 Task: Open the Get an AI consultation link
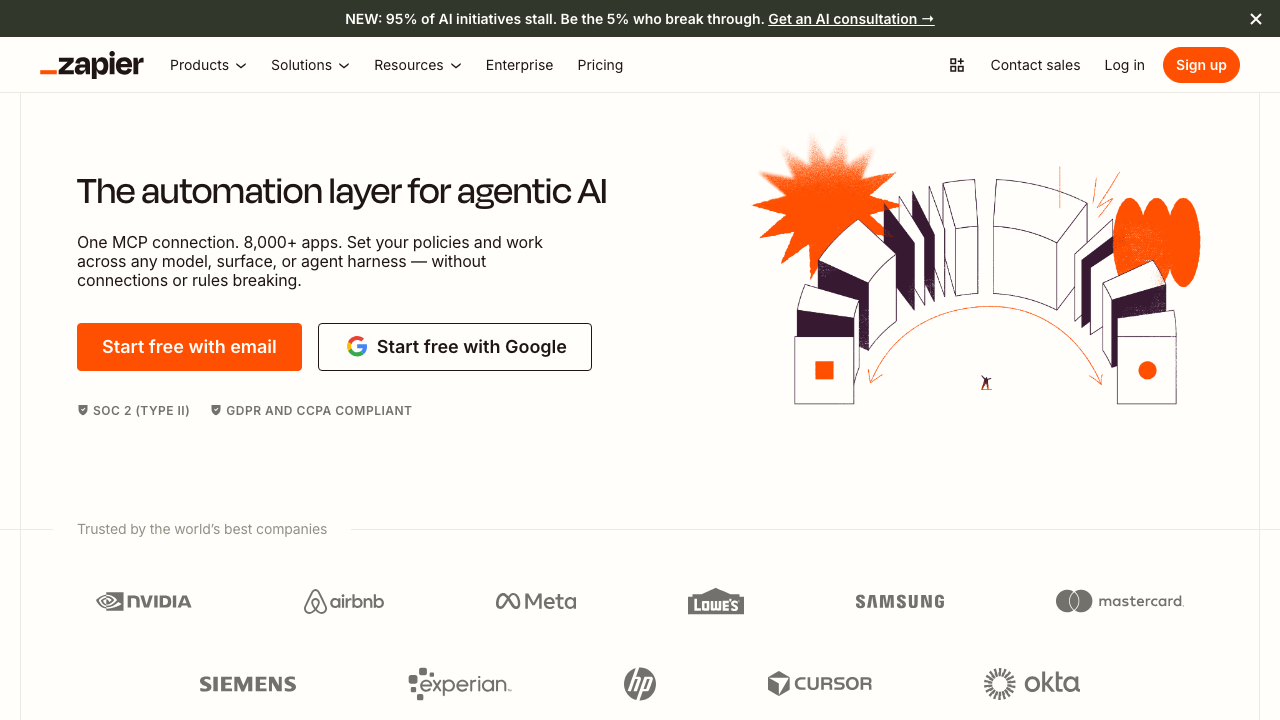coord(850,18)
